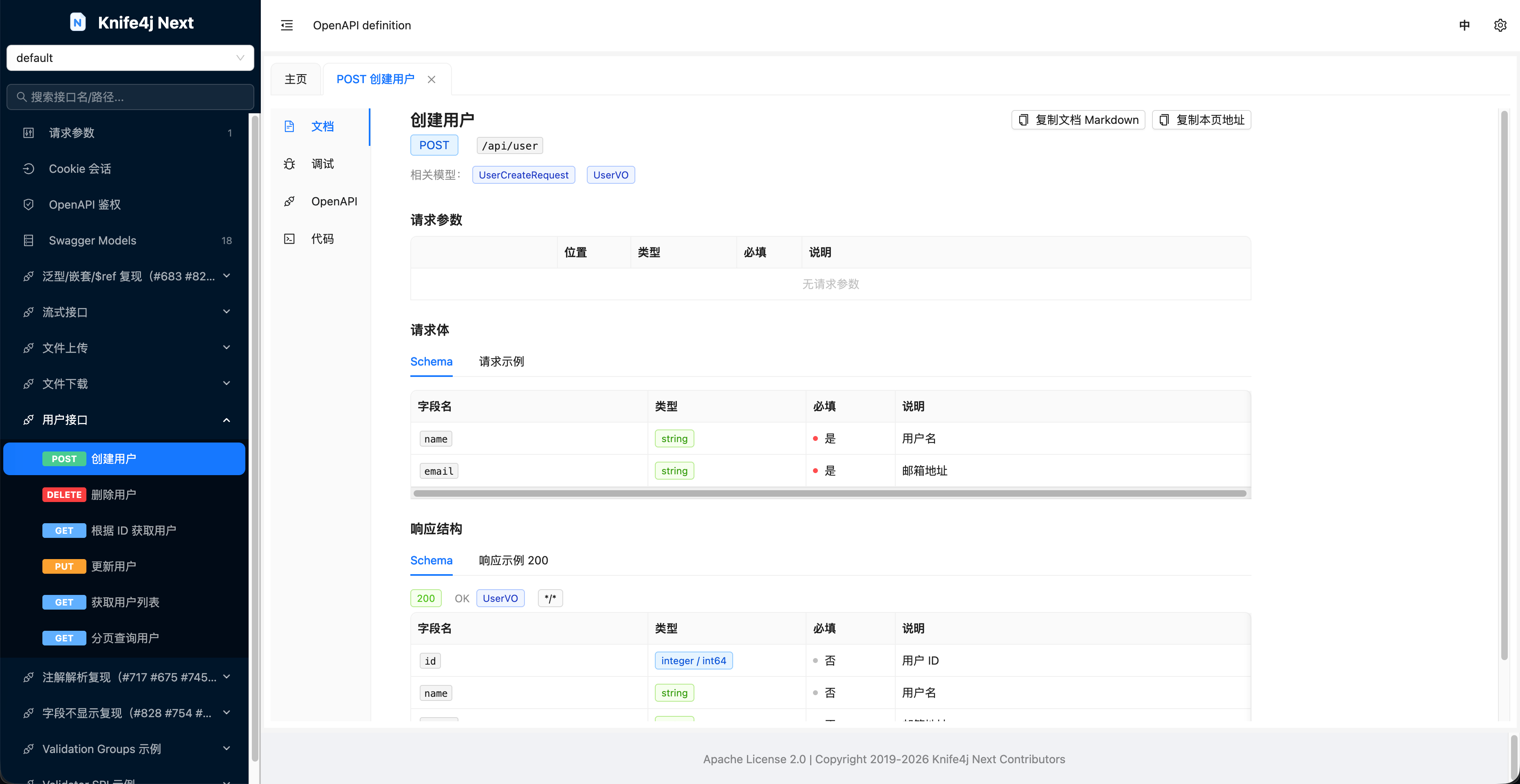Click the copy icon on 复制本页地址
Screen dimensions: 1520x784
[1164, 120]
